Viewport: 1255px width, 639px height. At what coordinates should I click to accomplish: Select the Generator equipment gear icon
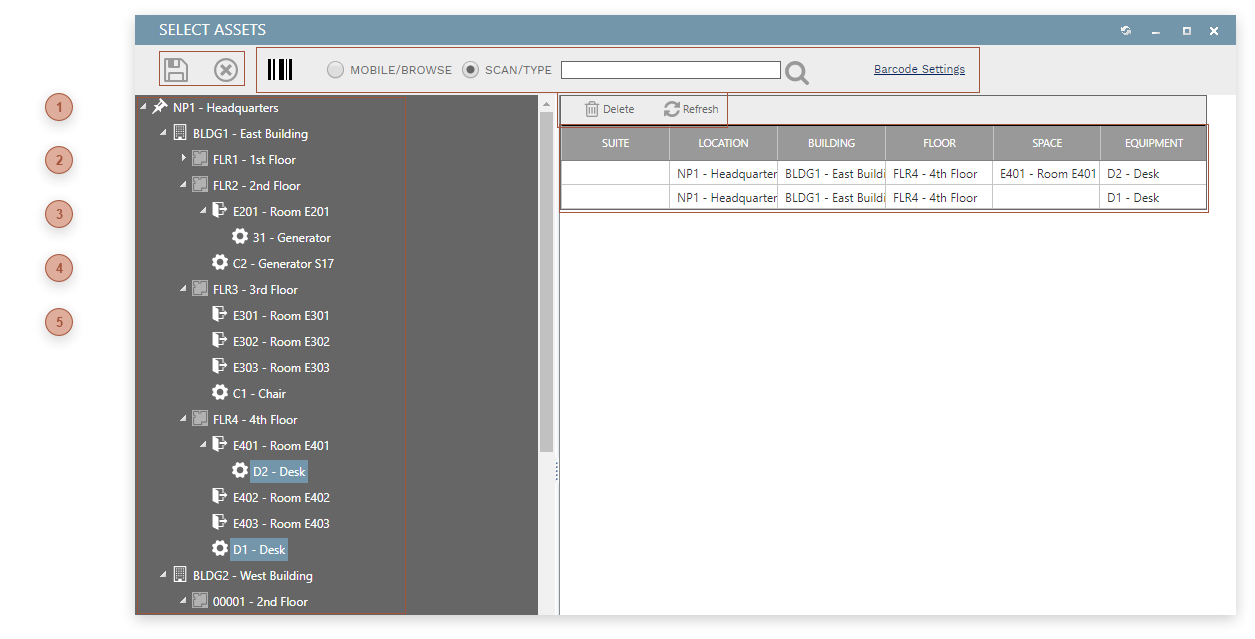240,237
